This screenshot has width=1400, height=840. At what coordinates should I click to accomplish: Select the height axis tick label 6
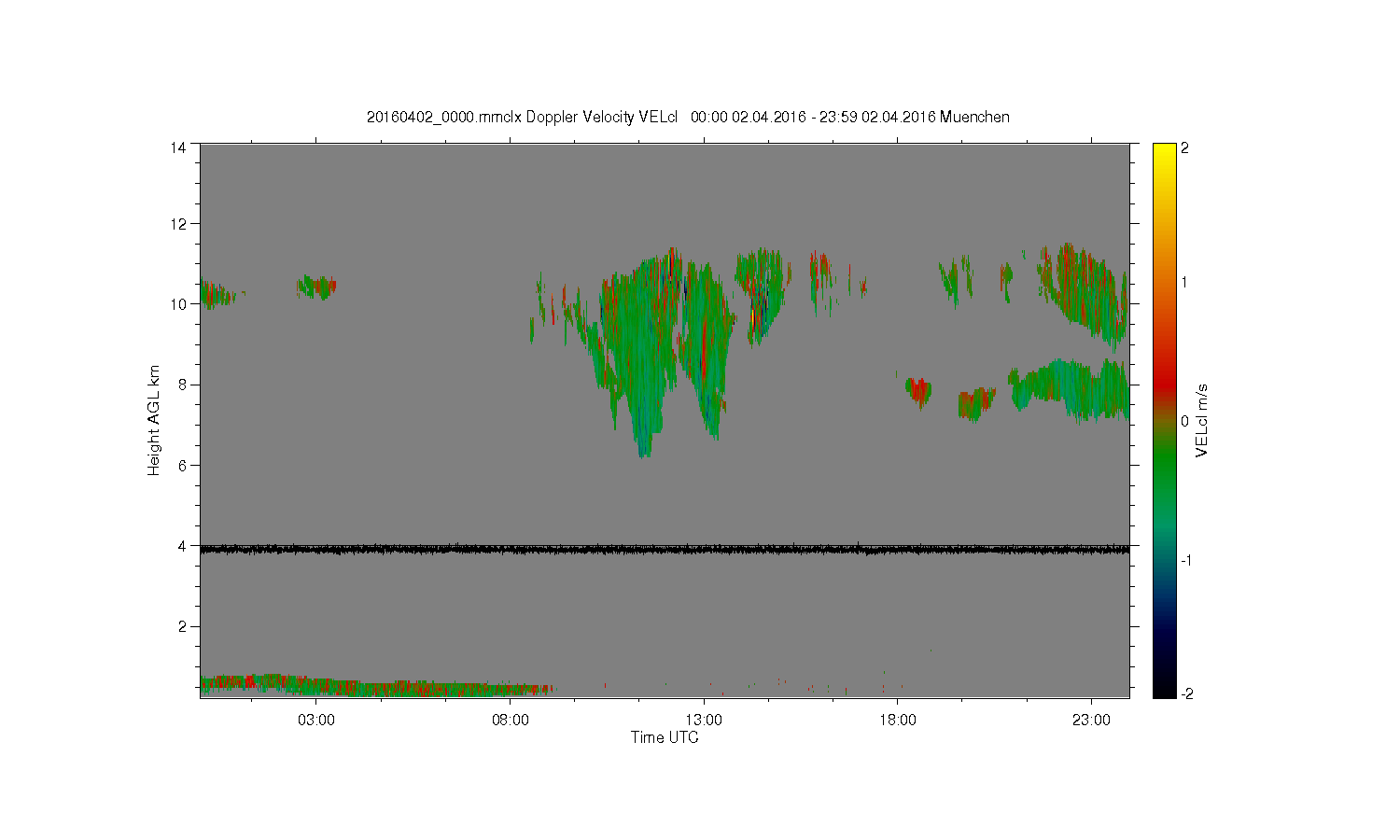pyautogui.click(x=181, y=465)
